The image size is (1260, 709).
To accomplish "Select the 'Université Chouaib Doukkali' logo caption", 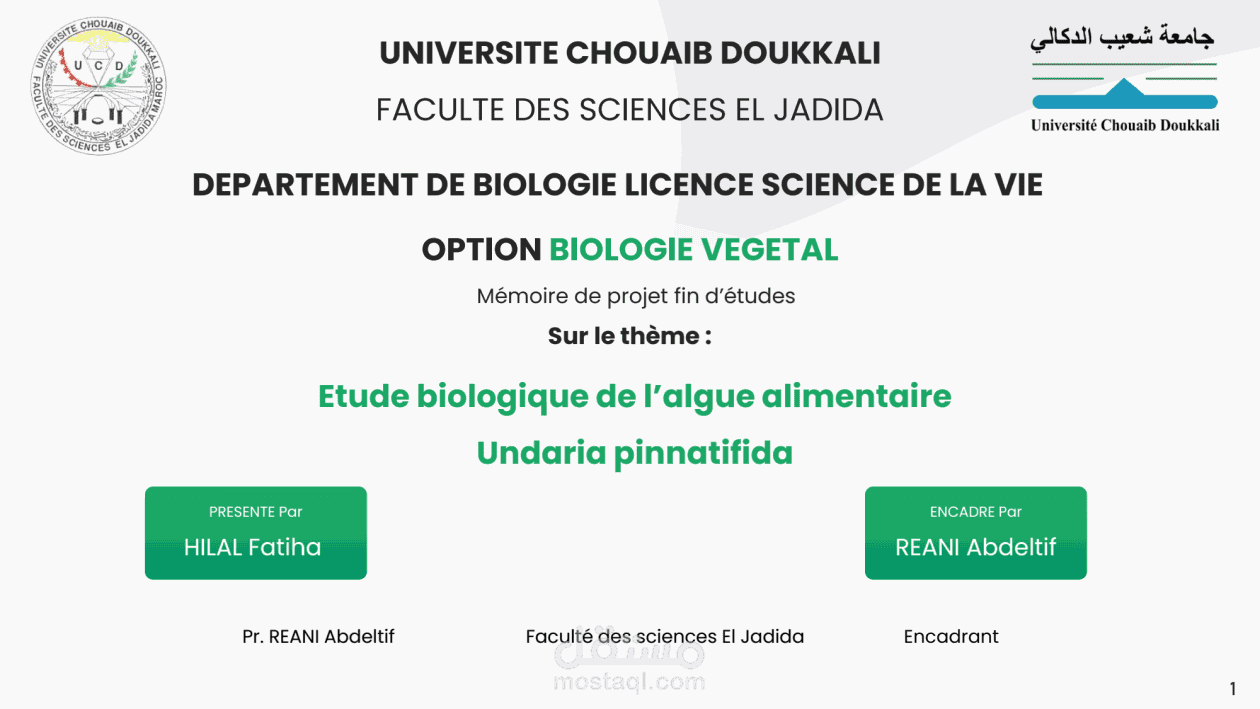I will [x=1124, y=125].
